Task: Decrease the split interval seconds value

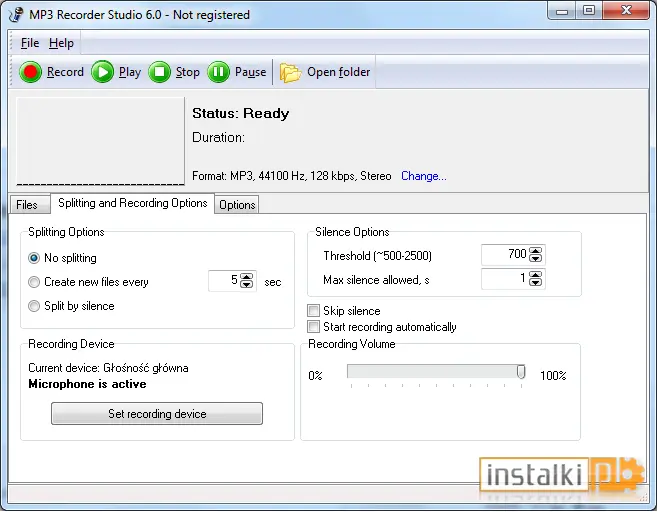Action: tap(246, 284)
